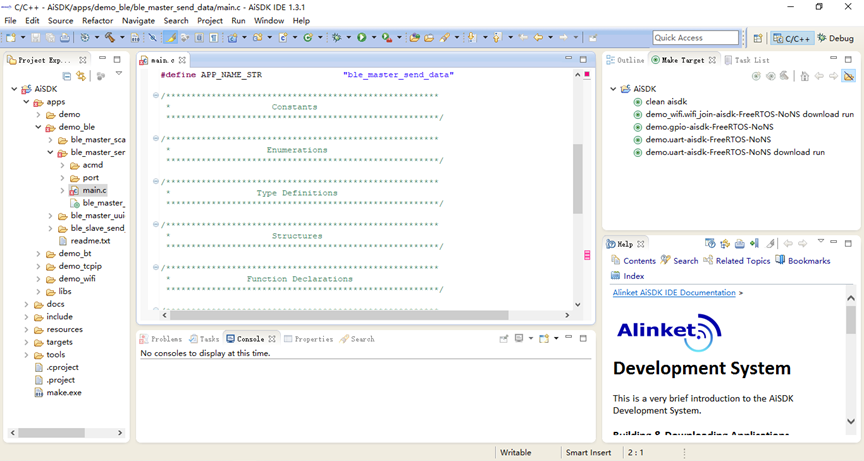The height and width of the screenshot is (461, 864).
Task: Expand the docs folder
Action: [x=26, y=304]
